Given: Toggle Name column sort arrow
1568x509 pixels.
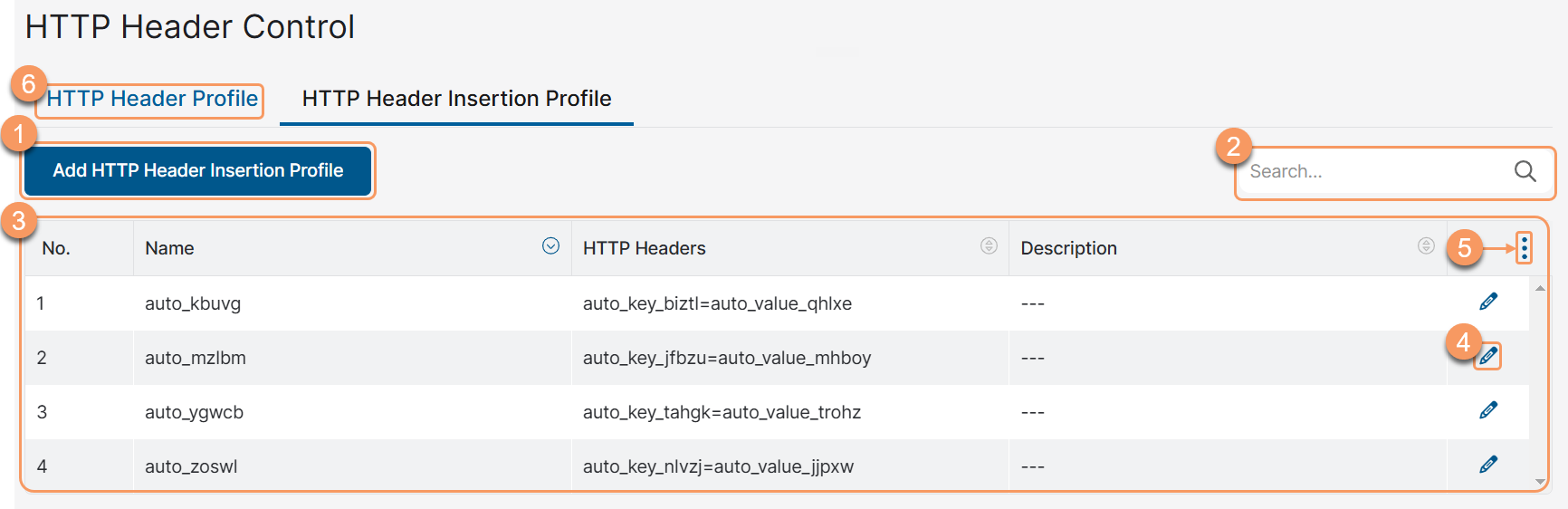Looking at the screenshot, I should click(550, 245).
